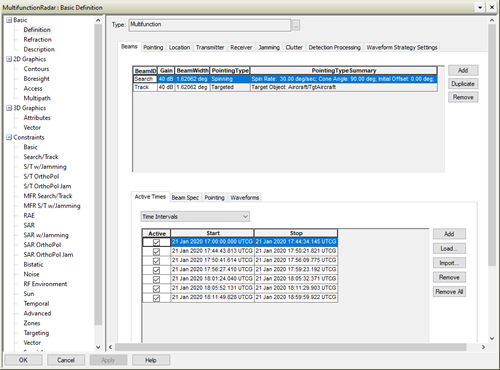The height and width of the screenshot is (370, 500).
Task: Collapse the 2D Graphics tree node
Action: tap(9, 59)
